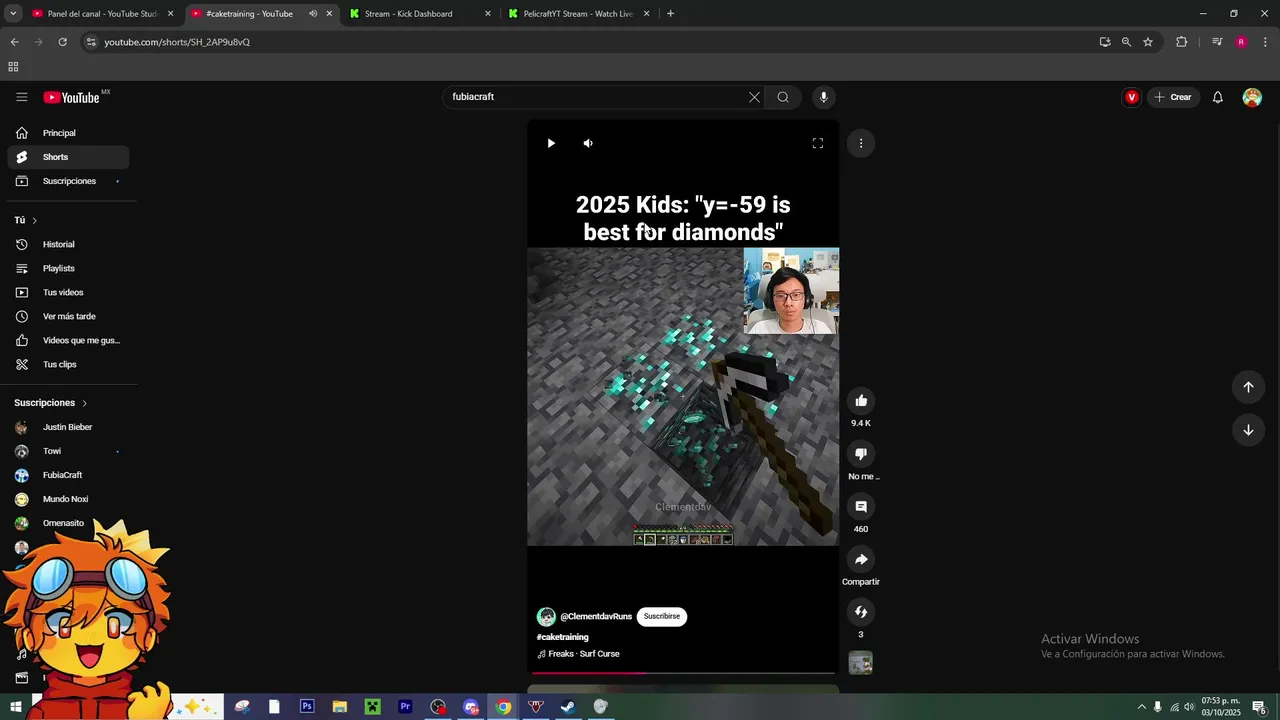1280x720 pixels.
Task: Open Premiere Pro from the taskbar
Action: (405, 707)
